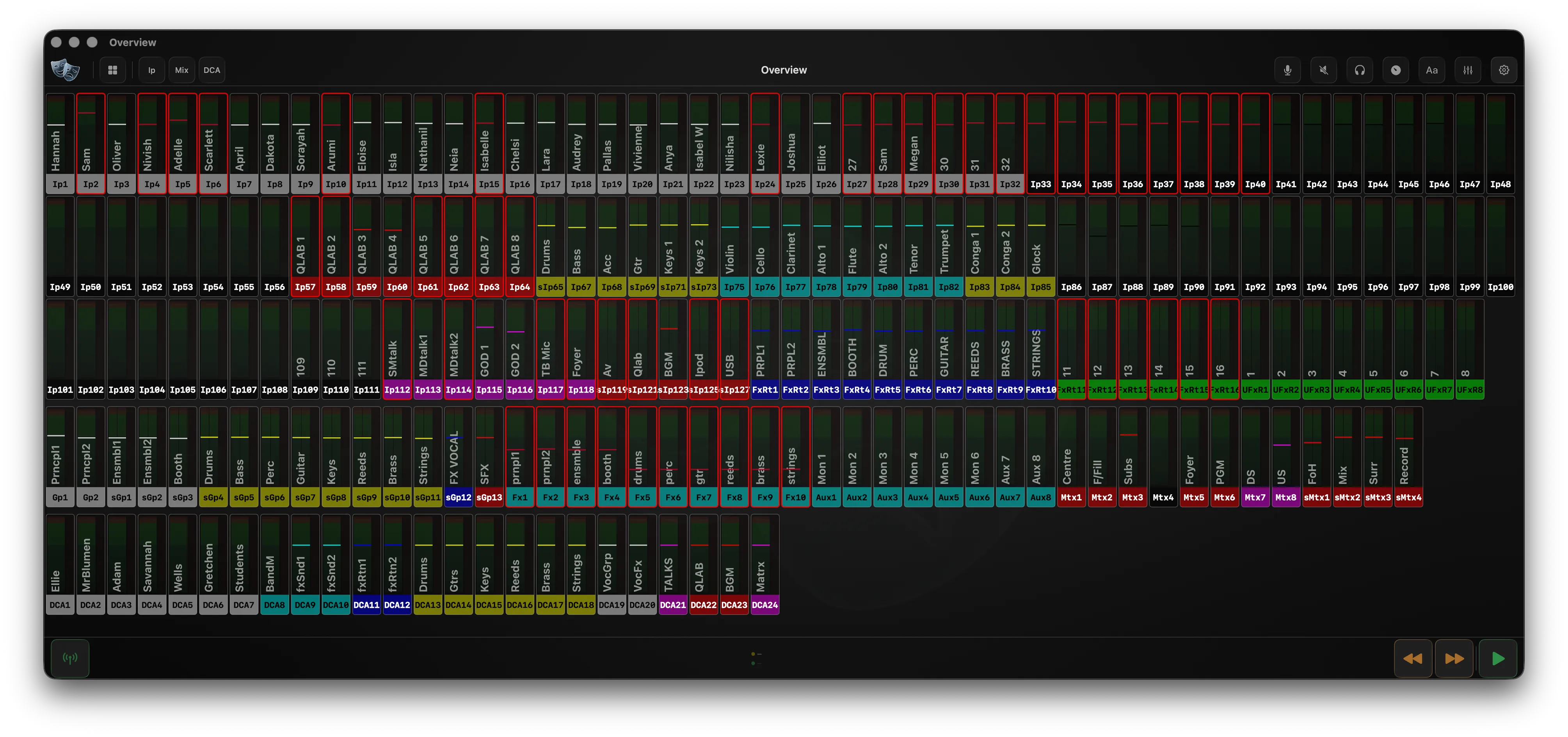This screenshot has width=1568, height=737.
Task: Select the Trumpet Ip82 channel
Action: coord(948,246)
